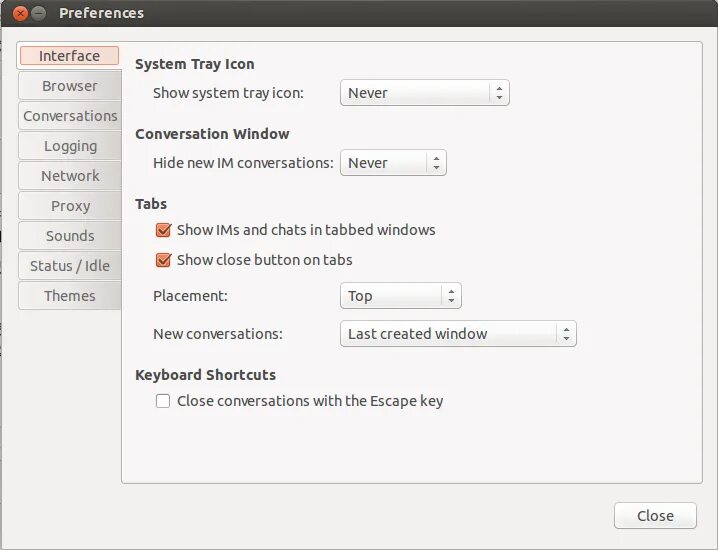
Task: Close the Preferences window via titlebar X
Action: point(20,13)
